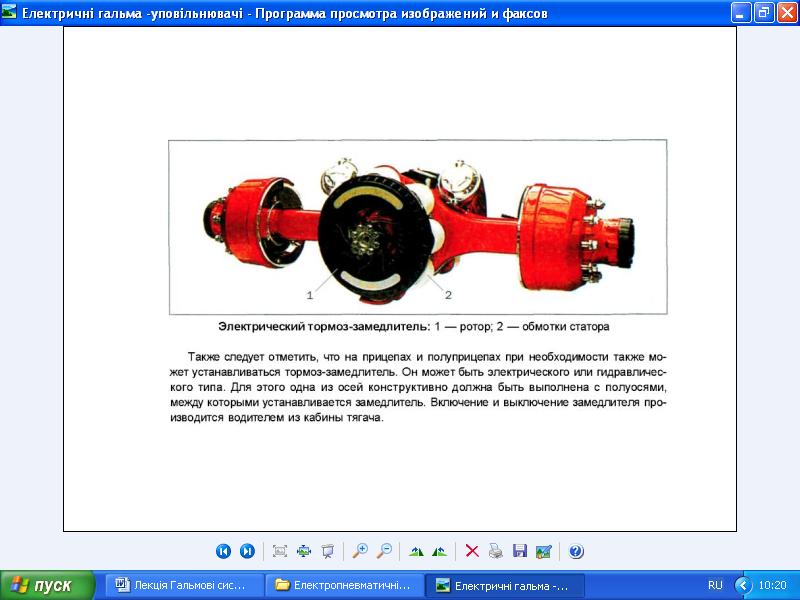Minimize the image viewer window
The image size is (800, 600).
(x=741, y=12)
